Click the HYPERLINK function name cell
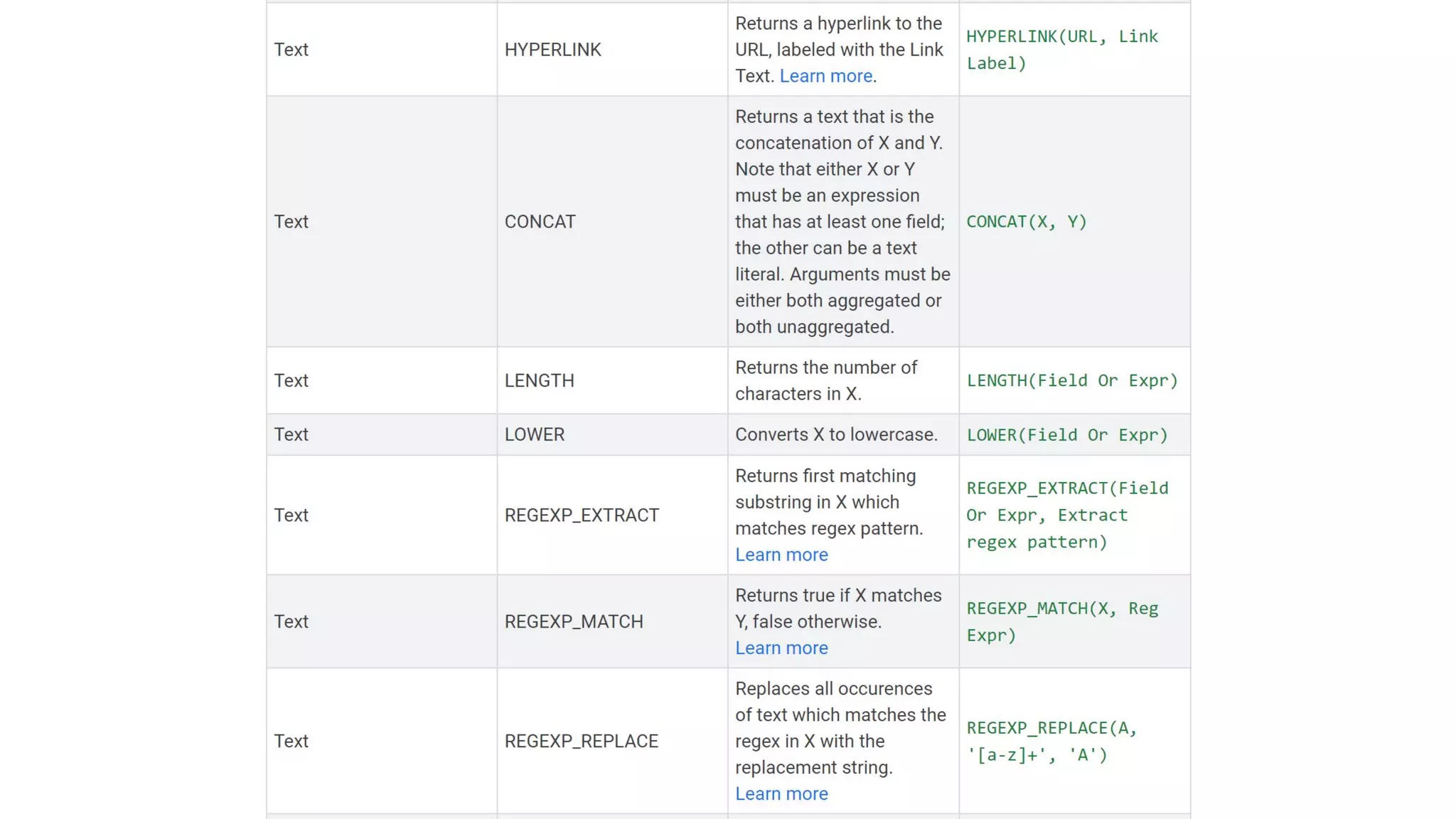The width and height of the screenshot is (1456, 819). click(552, 50)
